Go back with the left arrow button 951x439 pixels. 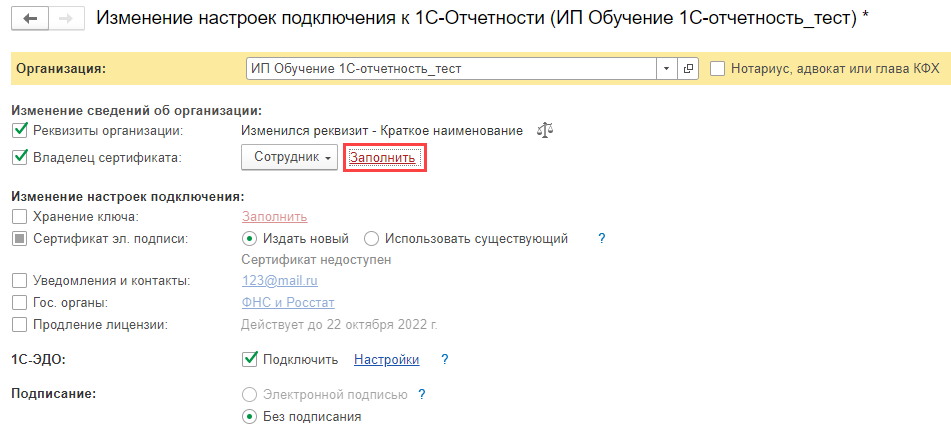30,19
